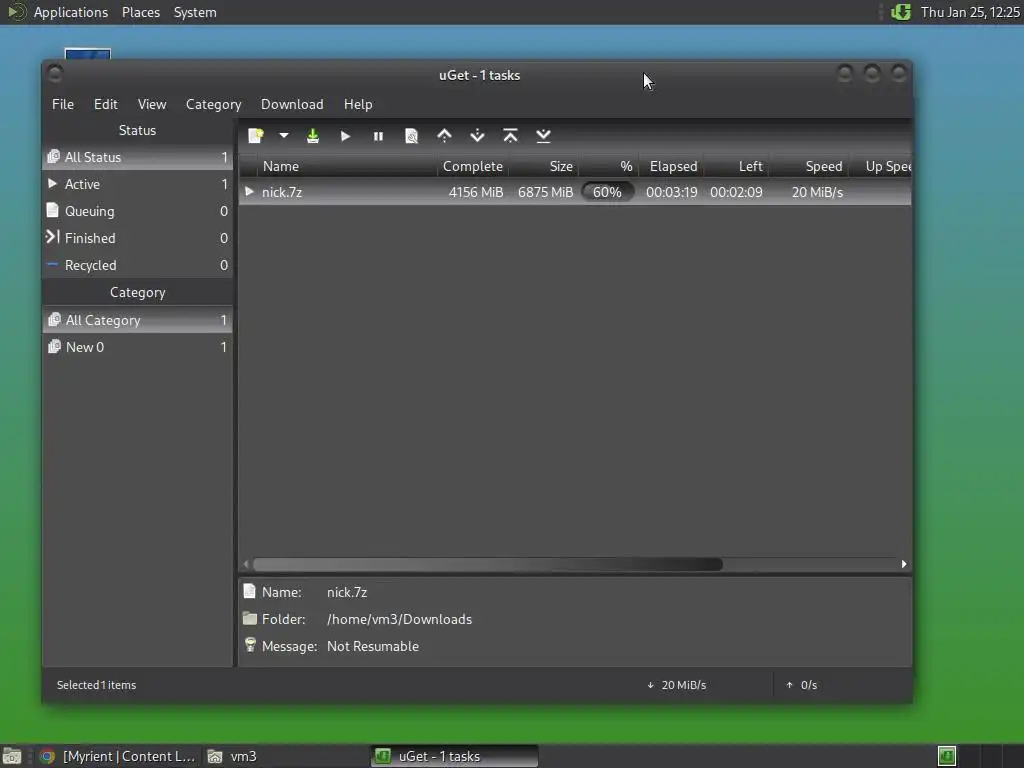Screen dimensions: 1024x768
Task: Select the Queuing status filter
Action: coord(138,211)
